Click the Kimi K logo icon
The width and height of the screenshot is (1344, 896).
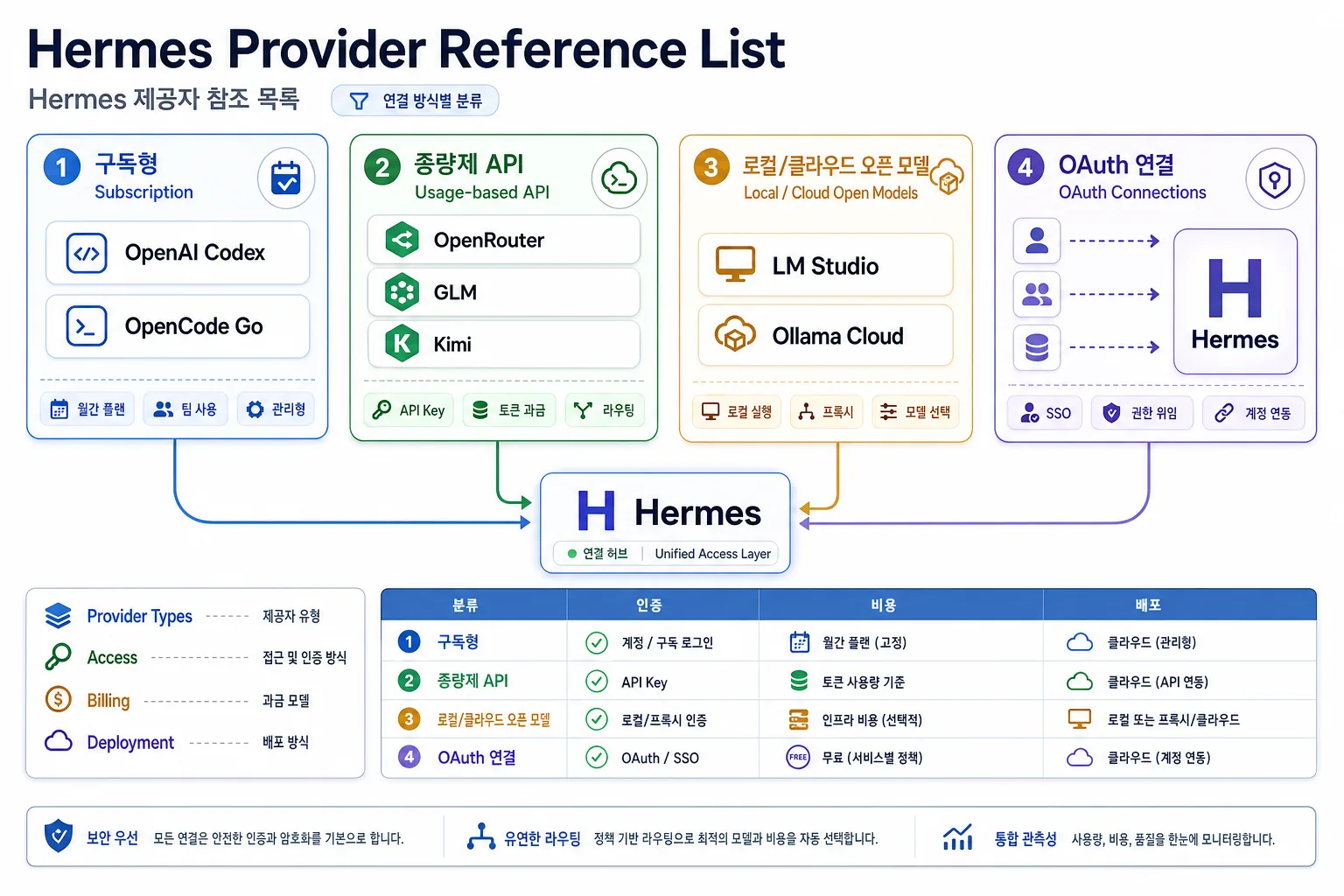coord(402,344)
